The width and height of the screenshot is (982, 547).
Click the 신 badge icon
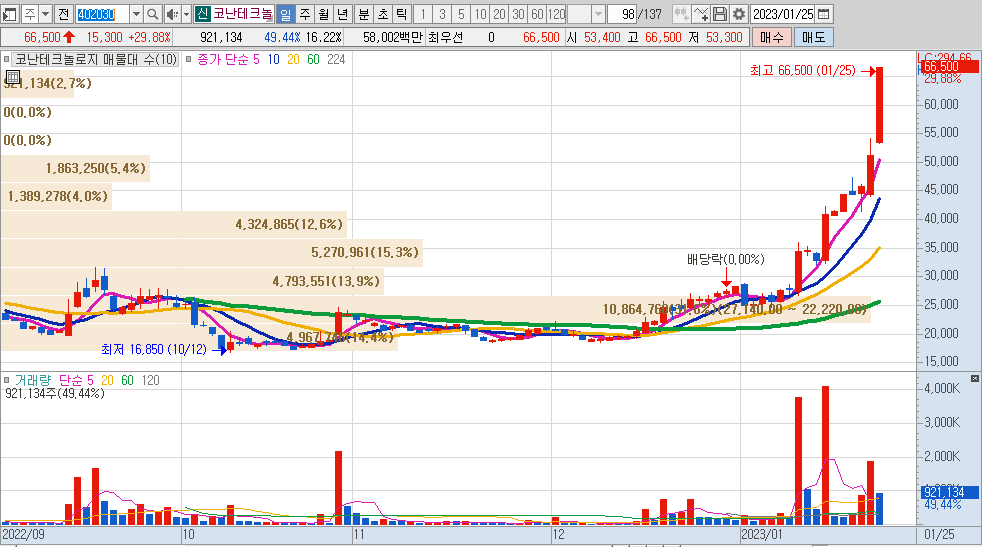[202, 14]
